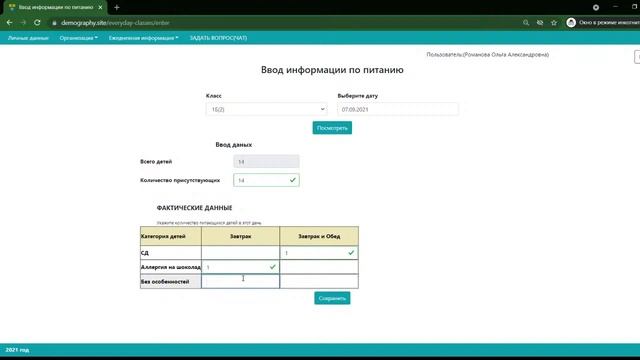640x360 pixels.
Task: Click СД row 'Завтрак и Обед' input
Action: 319,253
